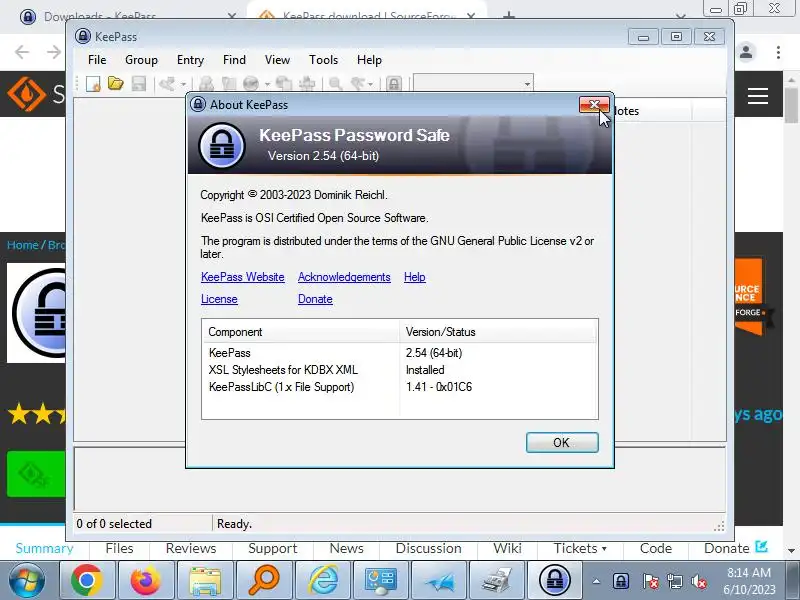This screenshot has width=800, height=600.
Task: Click the Show Entries toolbar icon
Action: point(358,84)
